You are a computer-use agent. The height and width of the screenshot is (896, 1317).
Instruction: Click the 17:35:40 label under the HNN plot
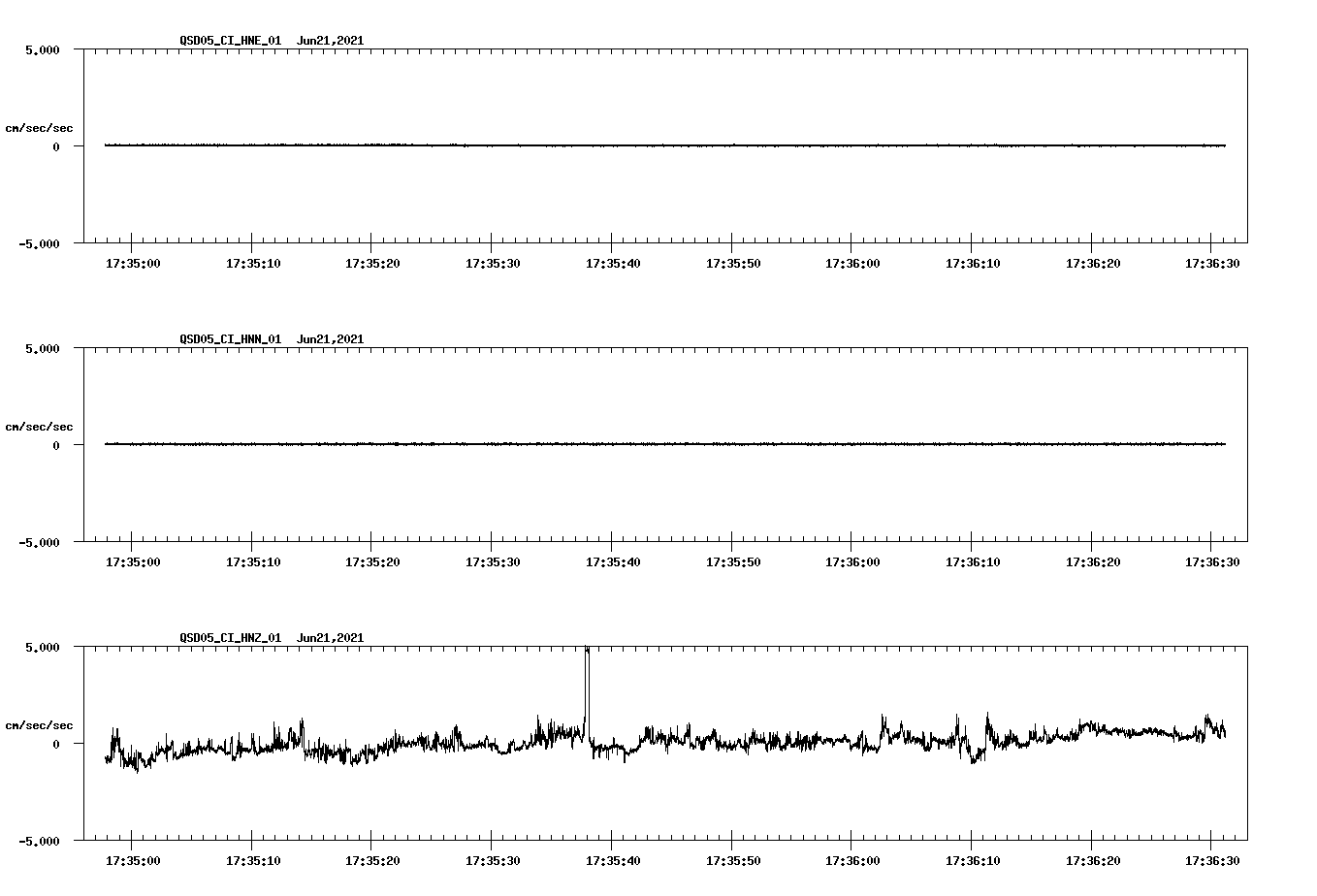coord(613,561)
